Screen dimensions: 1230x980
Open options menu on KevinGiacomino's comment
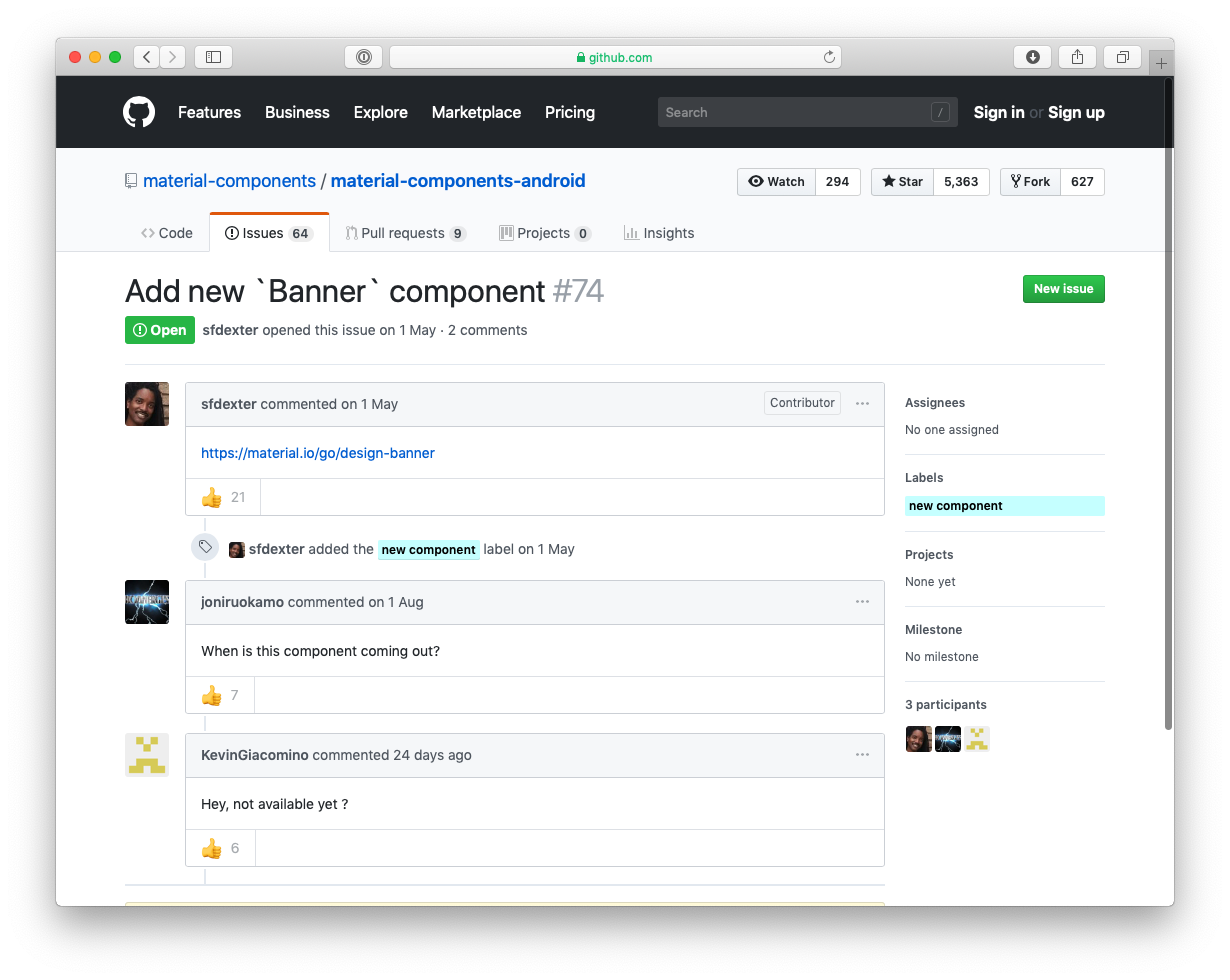point(862,755)
